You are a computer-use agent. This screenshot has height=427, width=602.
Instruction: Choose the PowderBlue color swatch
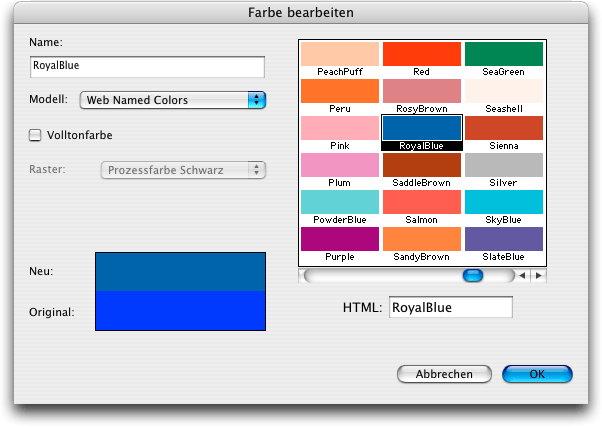[x=340, y=202]
